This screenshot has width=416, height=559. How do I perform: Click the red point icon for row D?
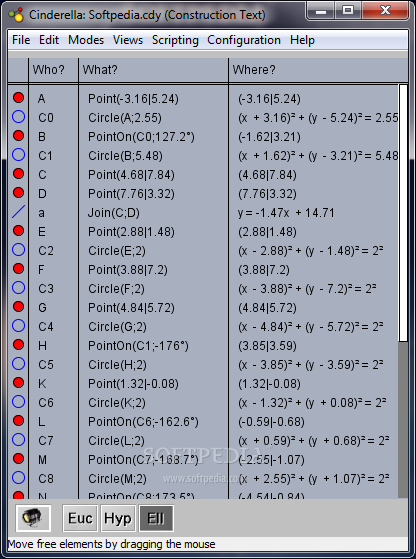(19, 193)
